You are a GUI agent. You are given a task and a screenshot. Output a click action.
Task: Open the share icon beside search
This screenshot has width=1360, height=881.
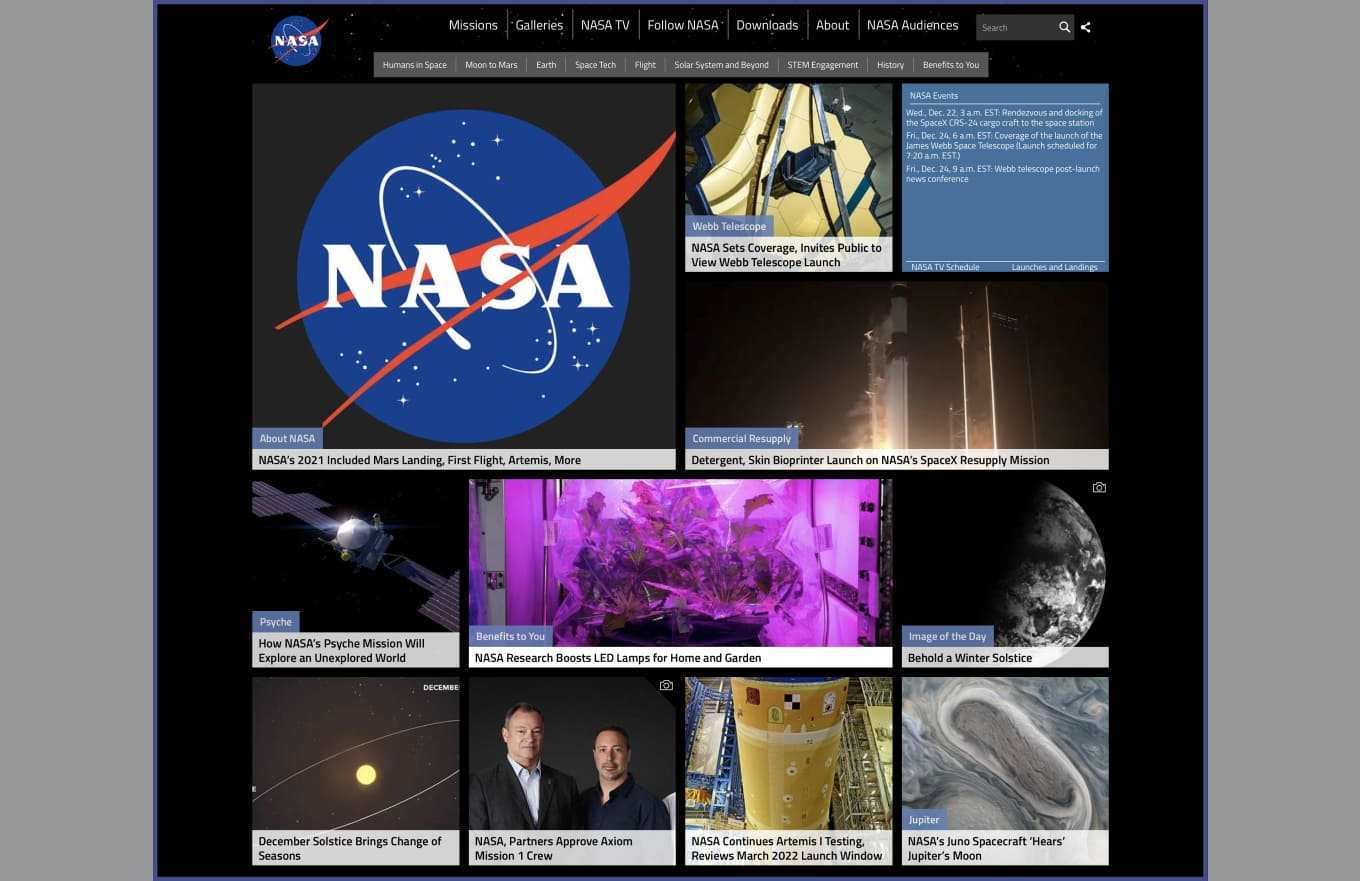pyautogui.click(x=1086, y=28)
